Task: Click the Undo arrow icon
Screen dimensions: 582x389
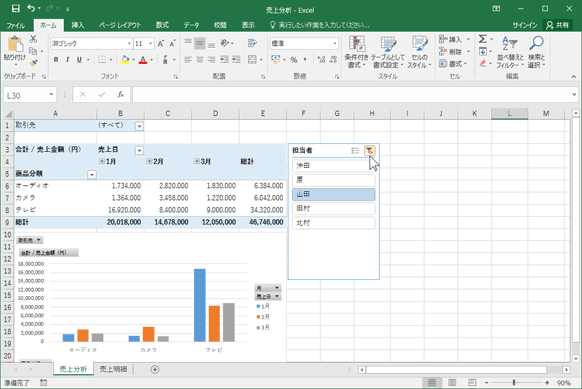Action: click(32, 9)
